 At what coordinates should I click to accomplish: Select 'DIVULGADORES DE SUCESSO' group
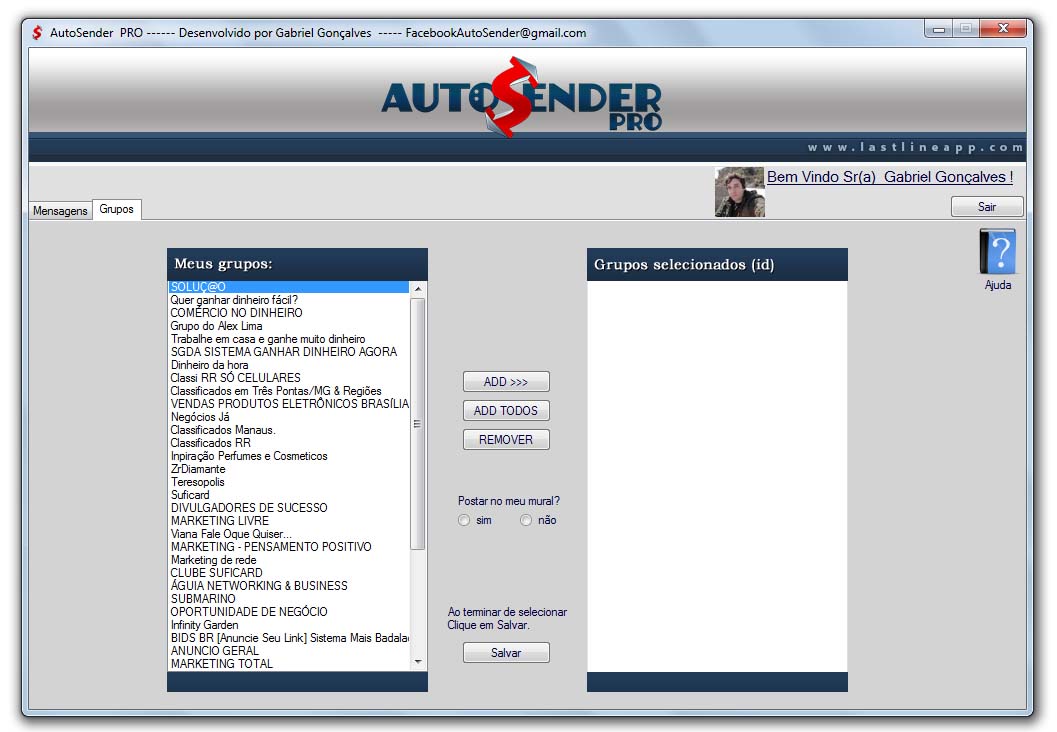point(289,508)
